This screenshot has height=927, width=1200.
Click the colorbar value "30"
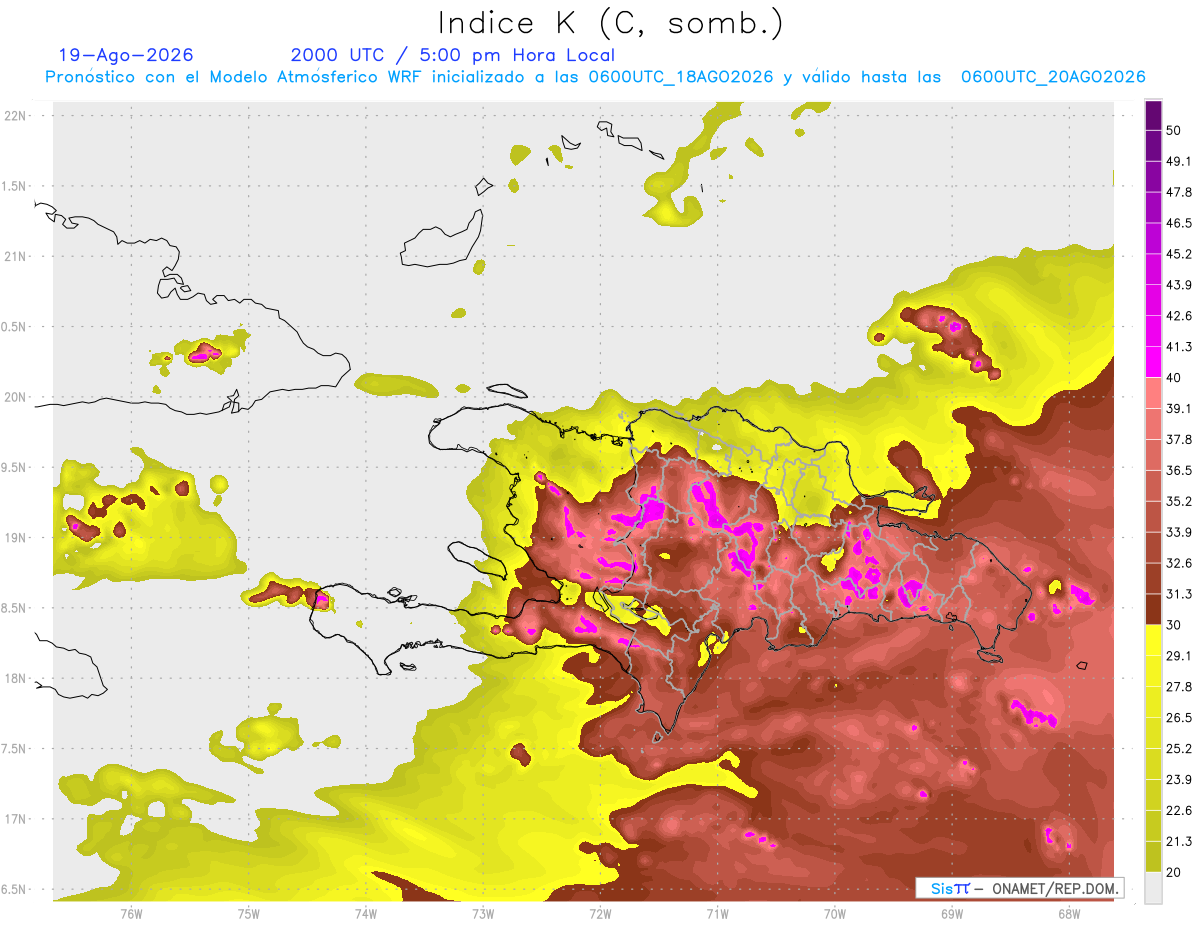click(x=1174, y=625)
